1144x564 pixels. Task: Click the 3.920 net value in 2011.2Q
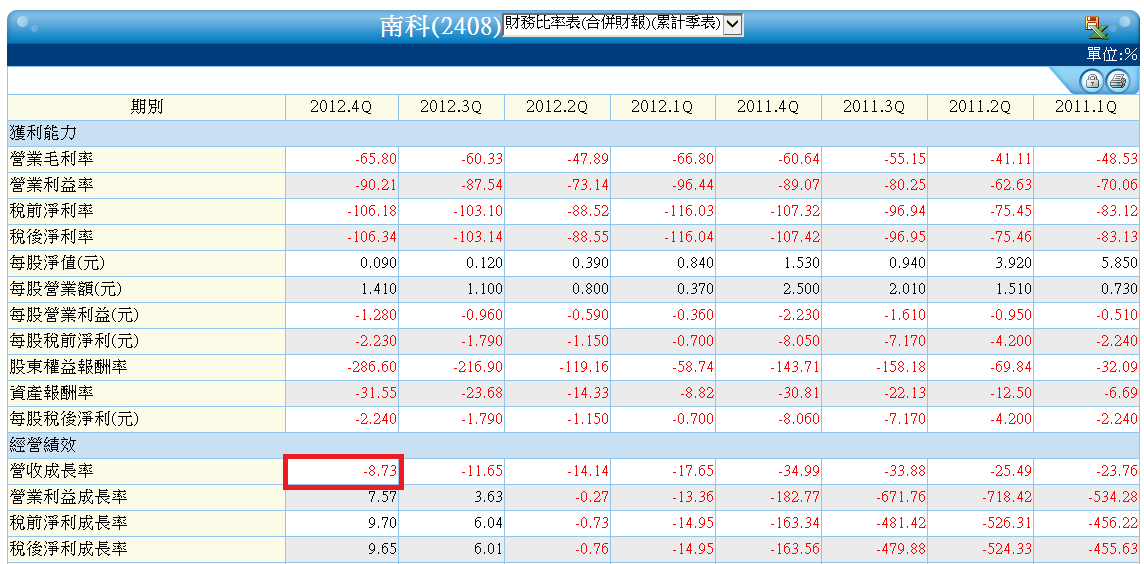point(1013,263)
